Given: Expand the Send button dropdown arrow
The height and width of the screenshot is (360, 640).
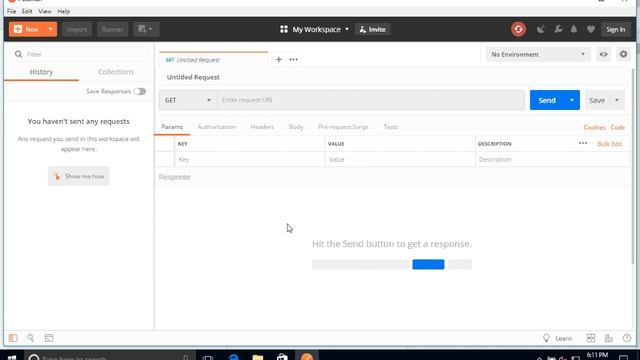Looking at the screenshot, I should pos(572,100).
